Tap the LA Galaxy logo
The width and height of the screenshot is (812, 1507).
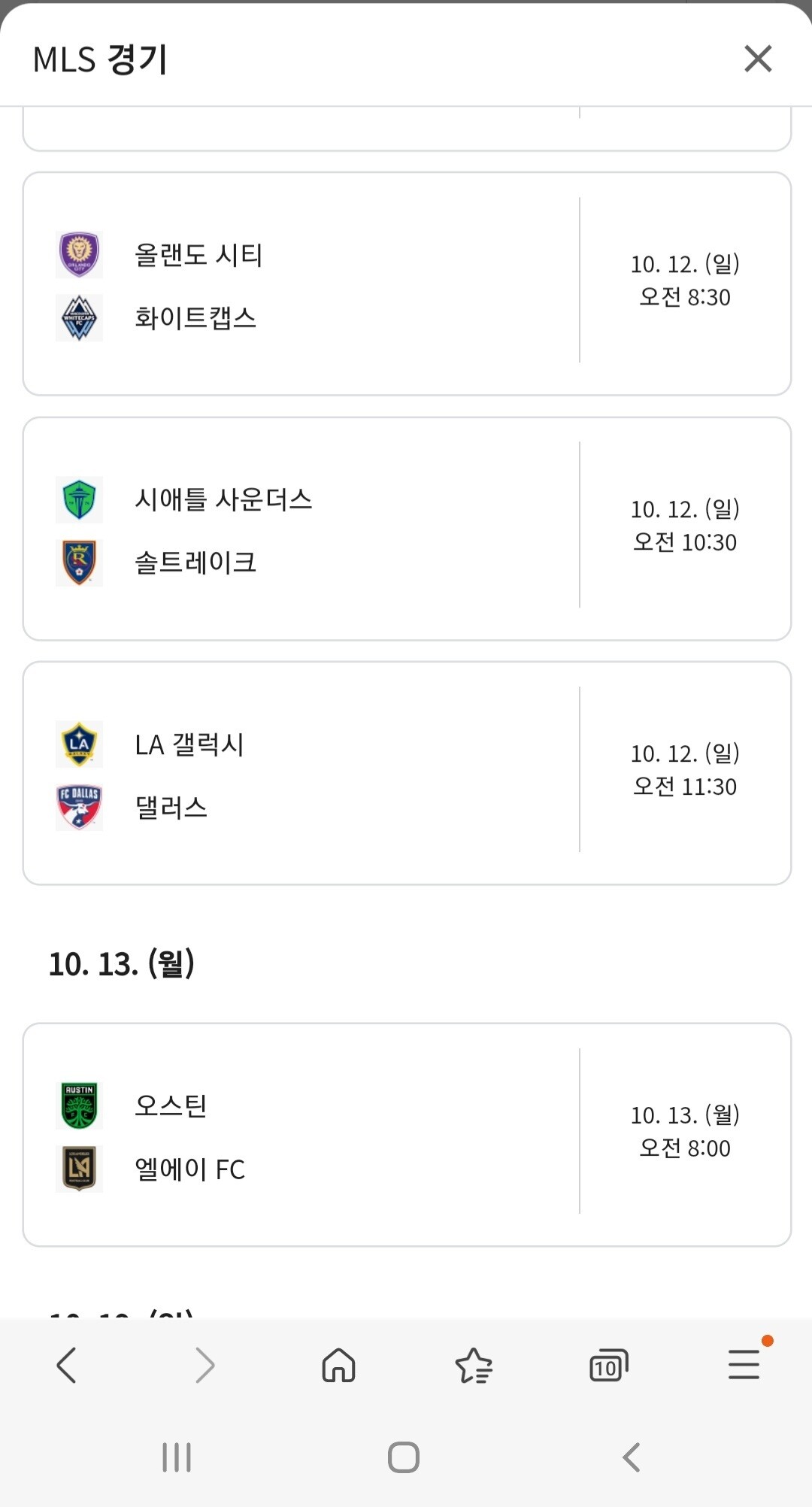(79, 744)
